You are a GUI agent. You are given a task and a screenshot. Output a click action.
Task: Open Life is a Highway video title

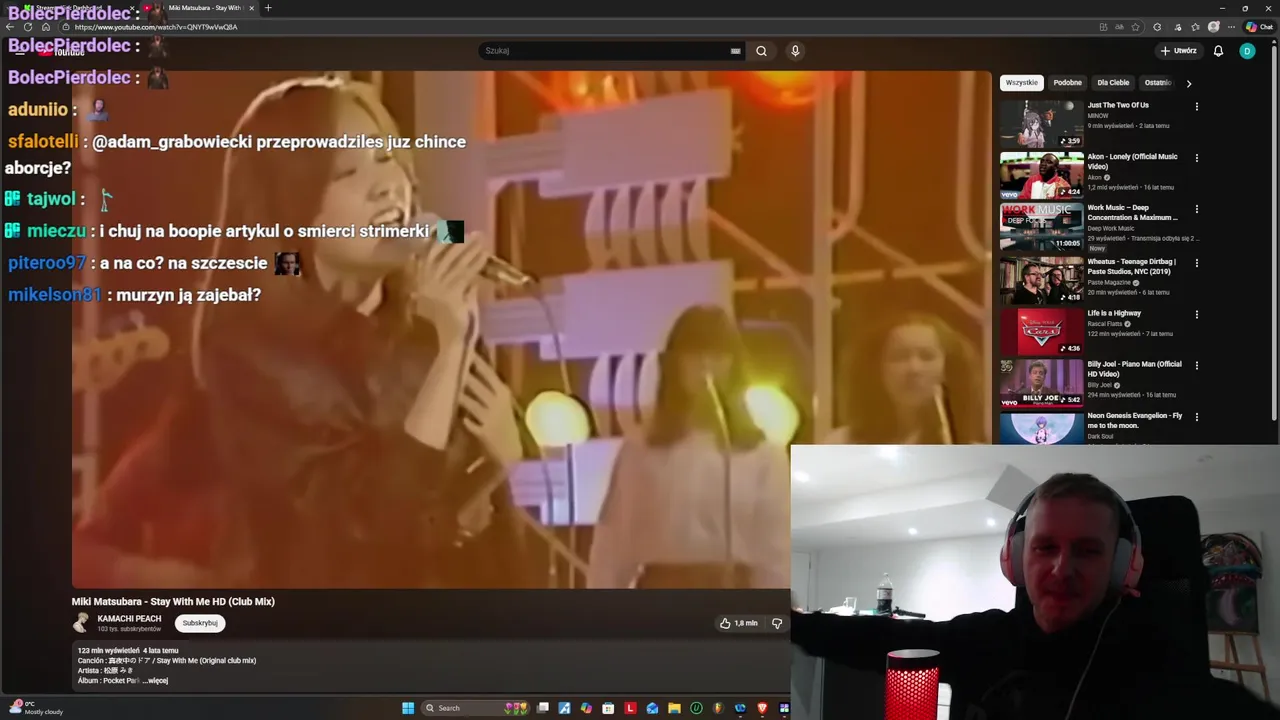[1114, 313]
